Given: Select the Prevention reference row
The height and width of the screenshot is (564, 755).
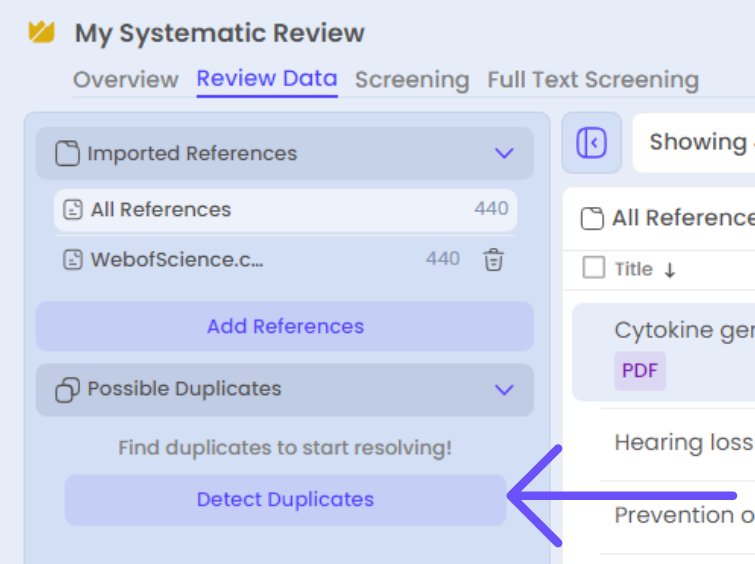Looking at the screenshot, I should 682,516.
